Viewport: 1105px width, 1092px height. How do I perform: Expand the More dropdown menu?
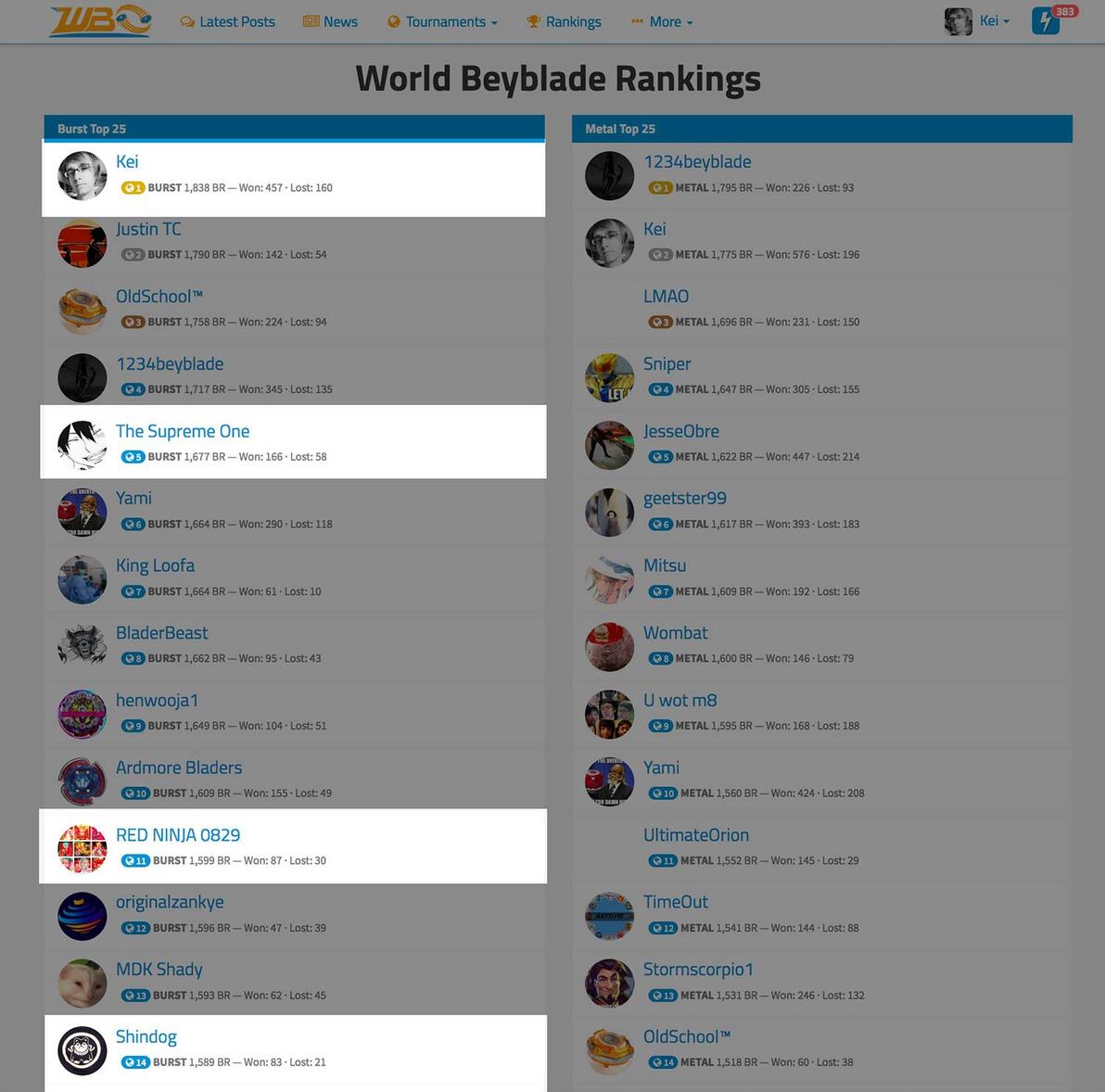click(x=663, y=22)
